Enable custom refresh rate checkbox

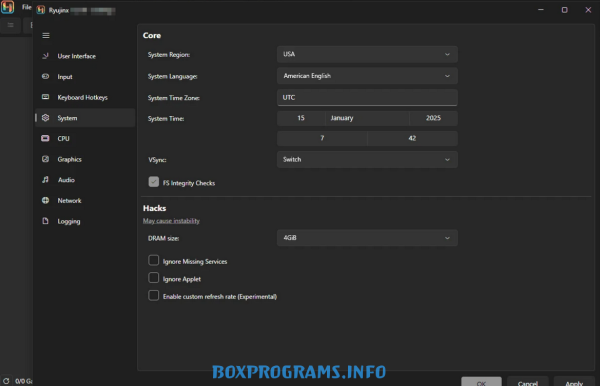click(x=153, y=296)
